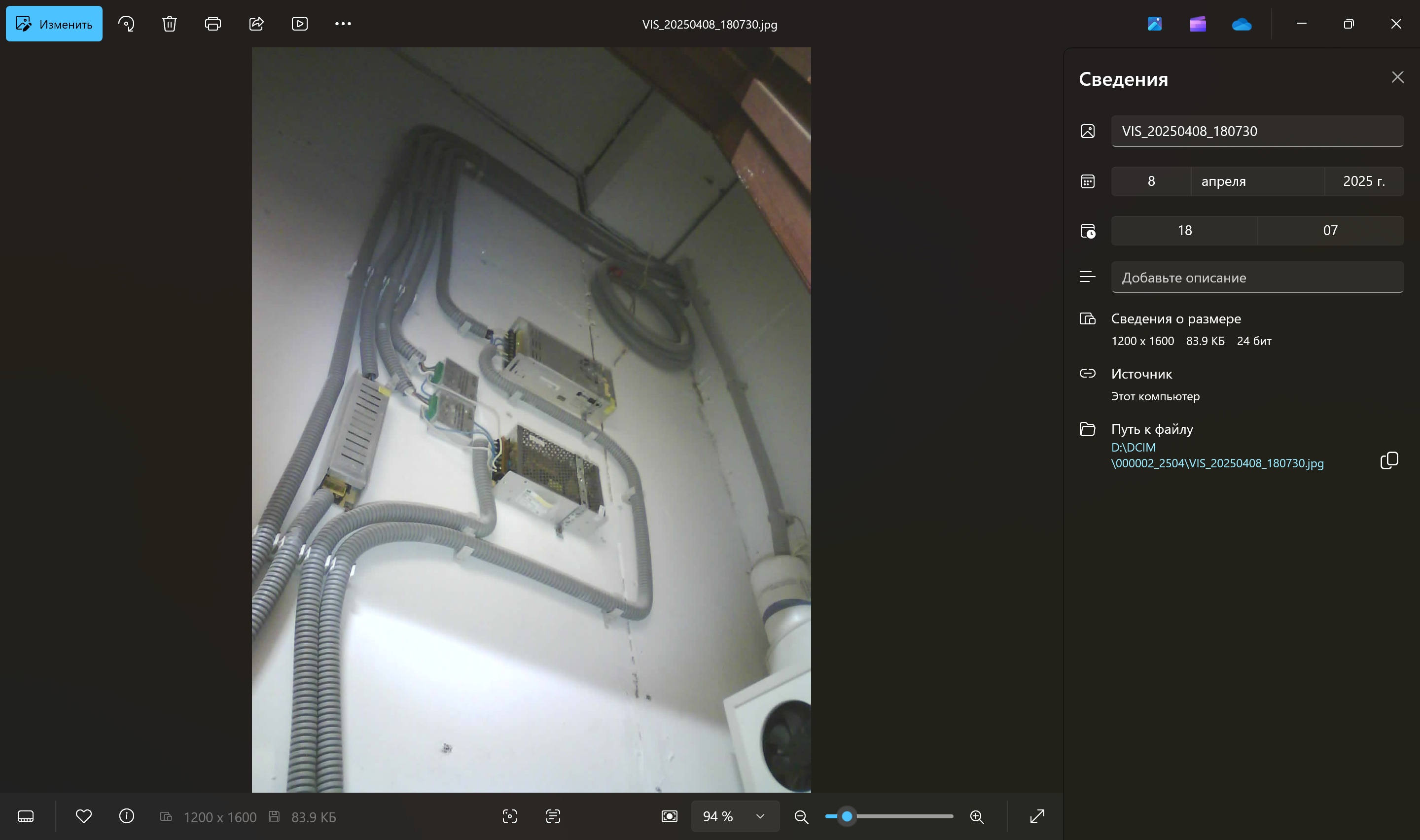
Task: Open the OneDrive cloud icon
Action: click(1241, 24)
